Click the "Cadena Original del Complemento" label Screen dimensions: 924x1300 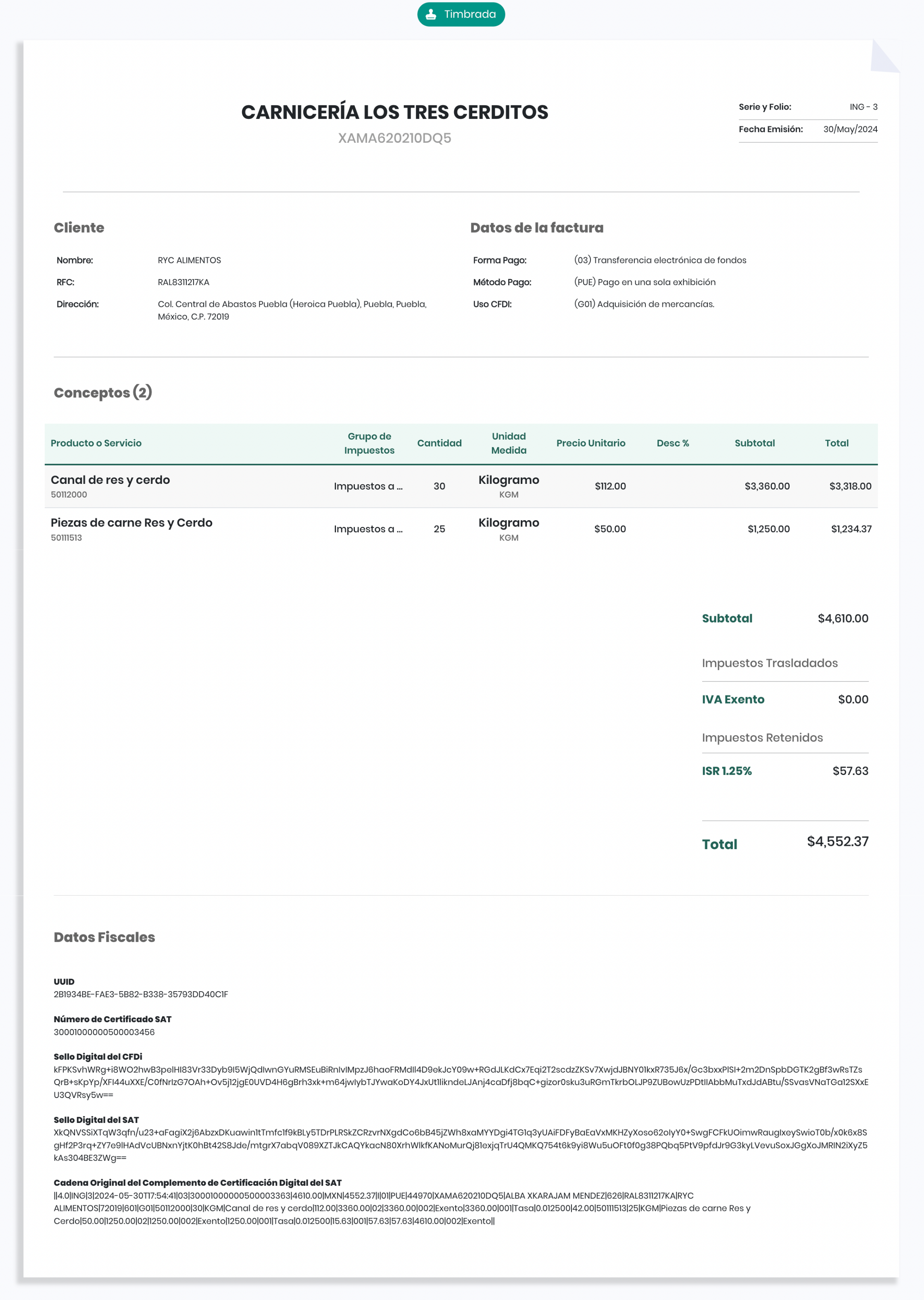[x=198, y=1183]
